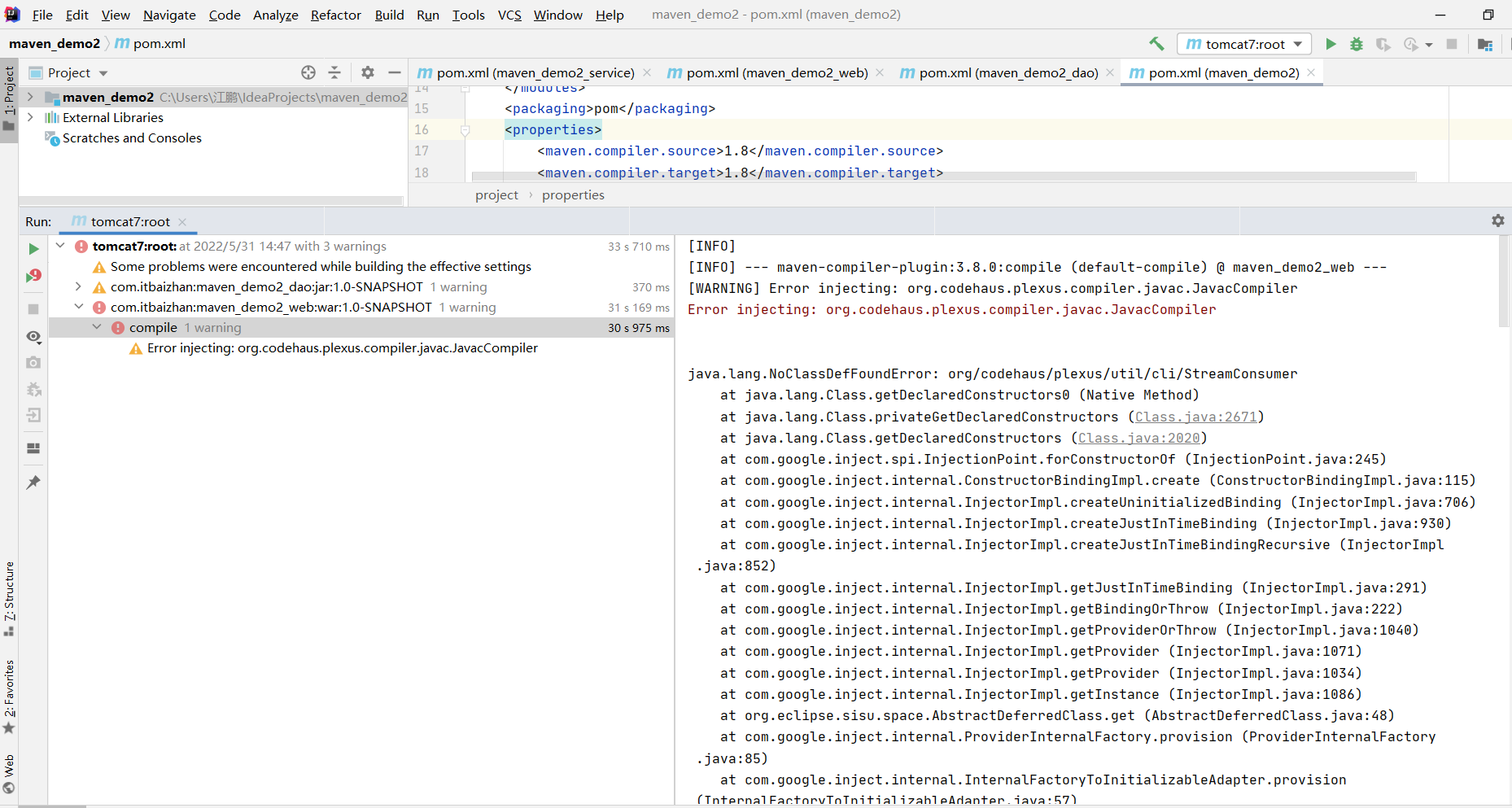Click the Build Project hammer icon
Viewport: 1512px width, 808px height.
1156,44
